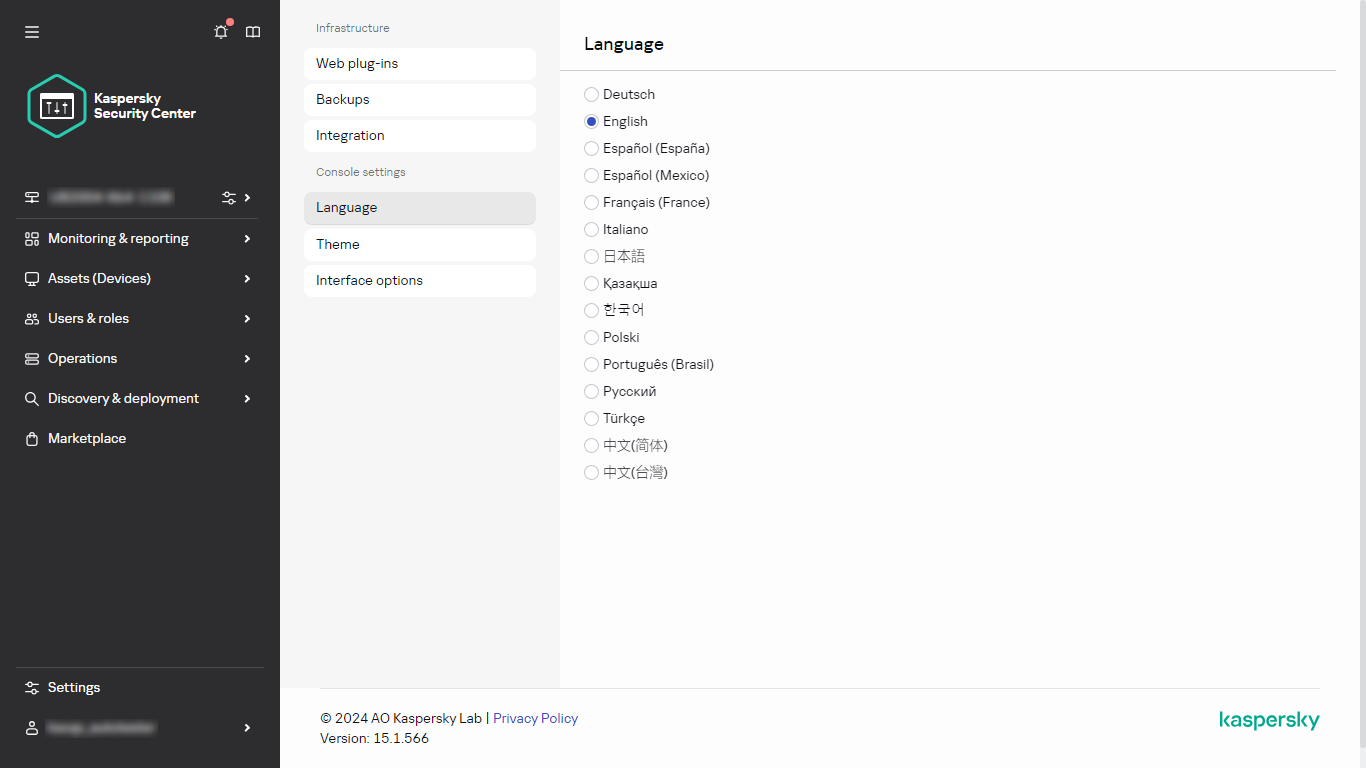1366x768 pixels.
Task: Open the notifications bell
Action: point(220,32)
